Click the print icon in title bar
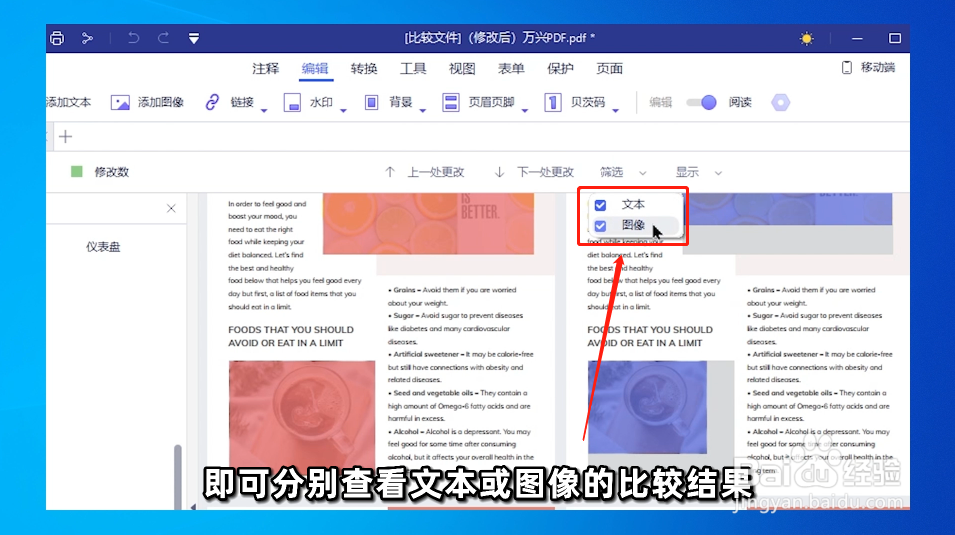Viewport: 955px width, 535px height. tap(57, 38)
